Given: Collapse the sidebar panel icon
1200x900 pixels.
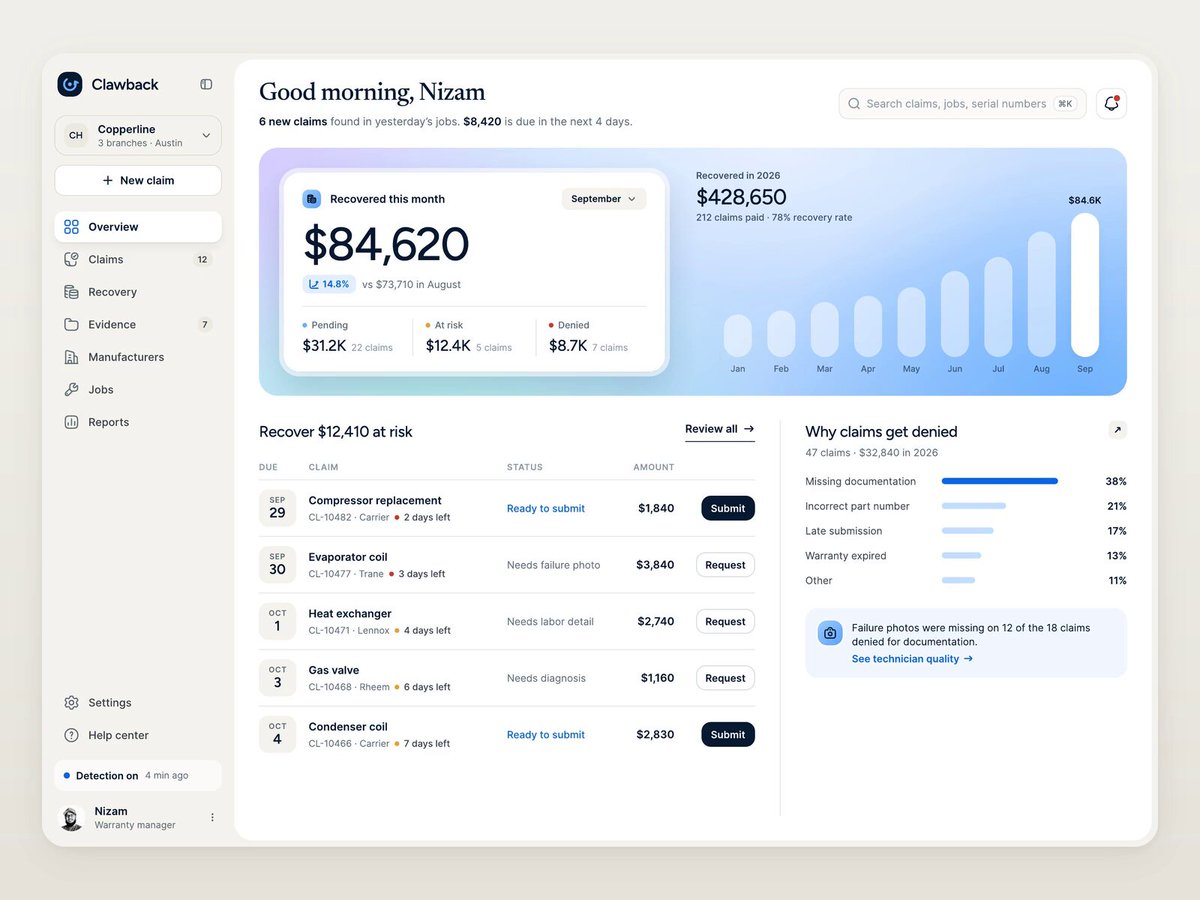Looking at the screenshot, I should pyautogui.click(x=206, y=84).
